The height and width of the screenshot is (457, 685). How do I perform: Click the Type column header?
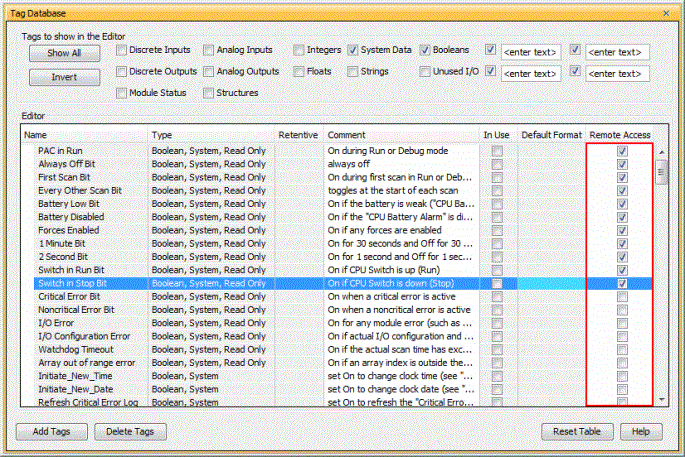[x=211, y=134]
